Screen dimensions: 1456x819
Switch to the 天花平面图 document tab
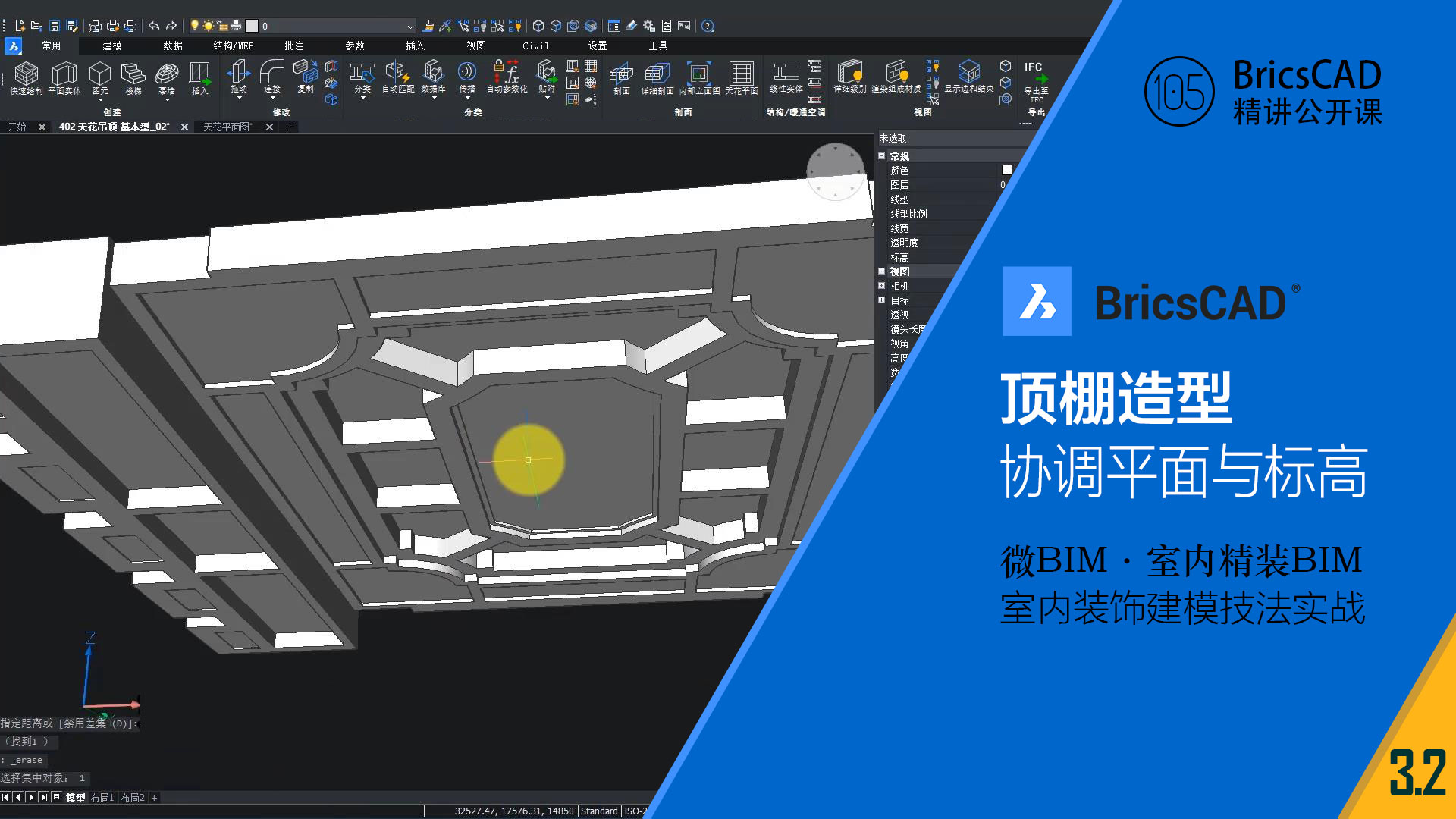[227, 127]
